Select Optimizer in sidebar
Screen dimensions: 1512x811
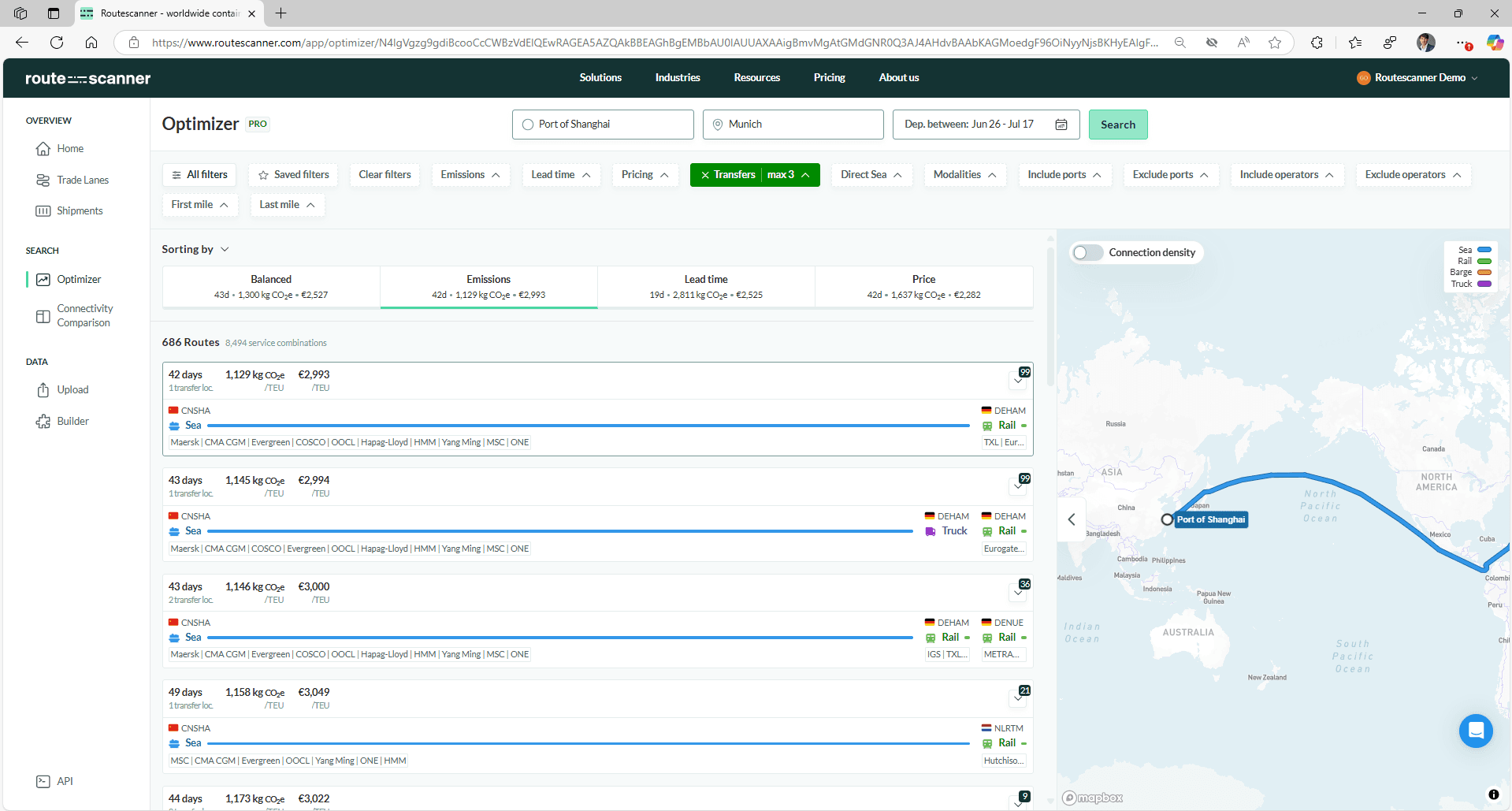click(x=69, y=280)
